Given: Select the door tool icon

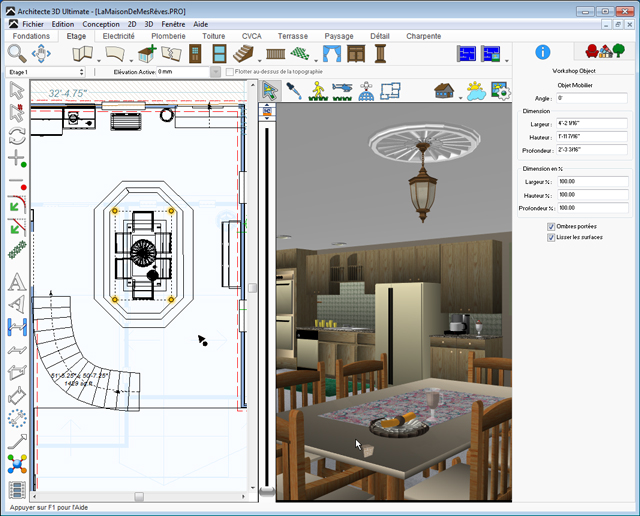Looking at the screenshot, I should pos(194,53).
